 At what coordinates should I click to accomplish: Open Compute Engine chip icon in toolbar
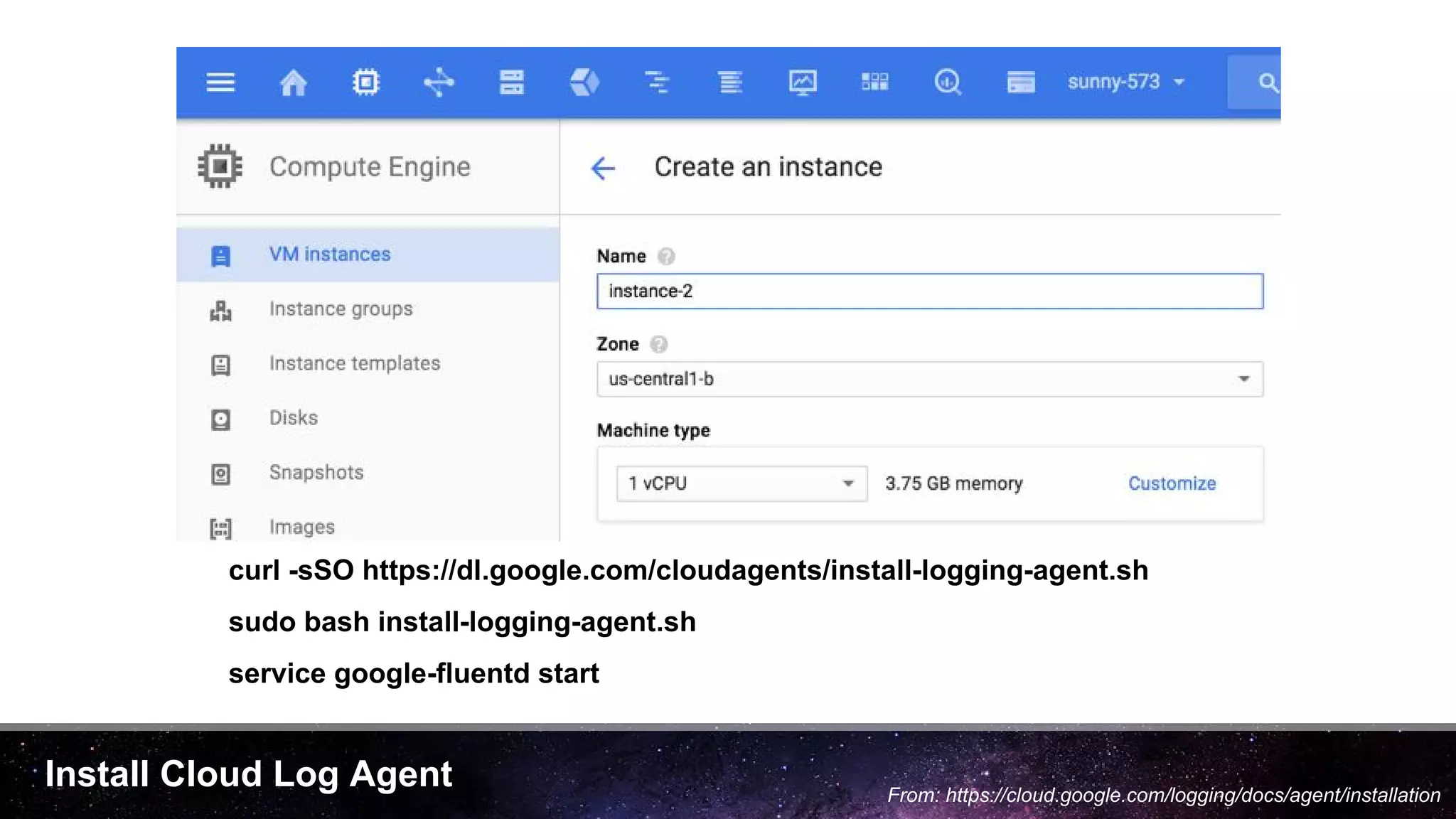365,82
